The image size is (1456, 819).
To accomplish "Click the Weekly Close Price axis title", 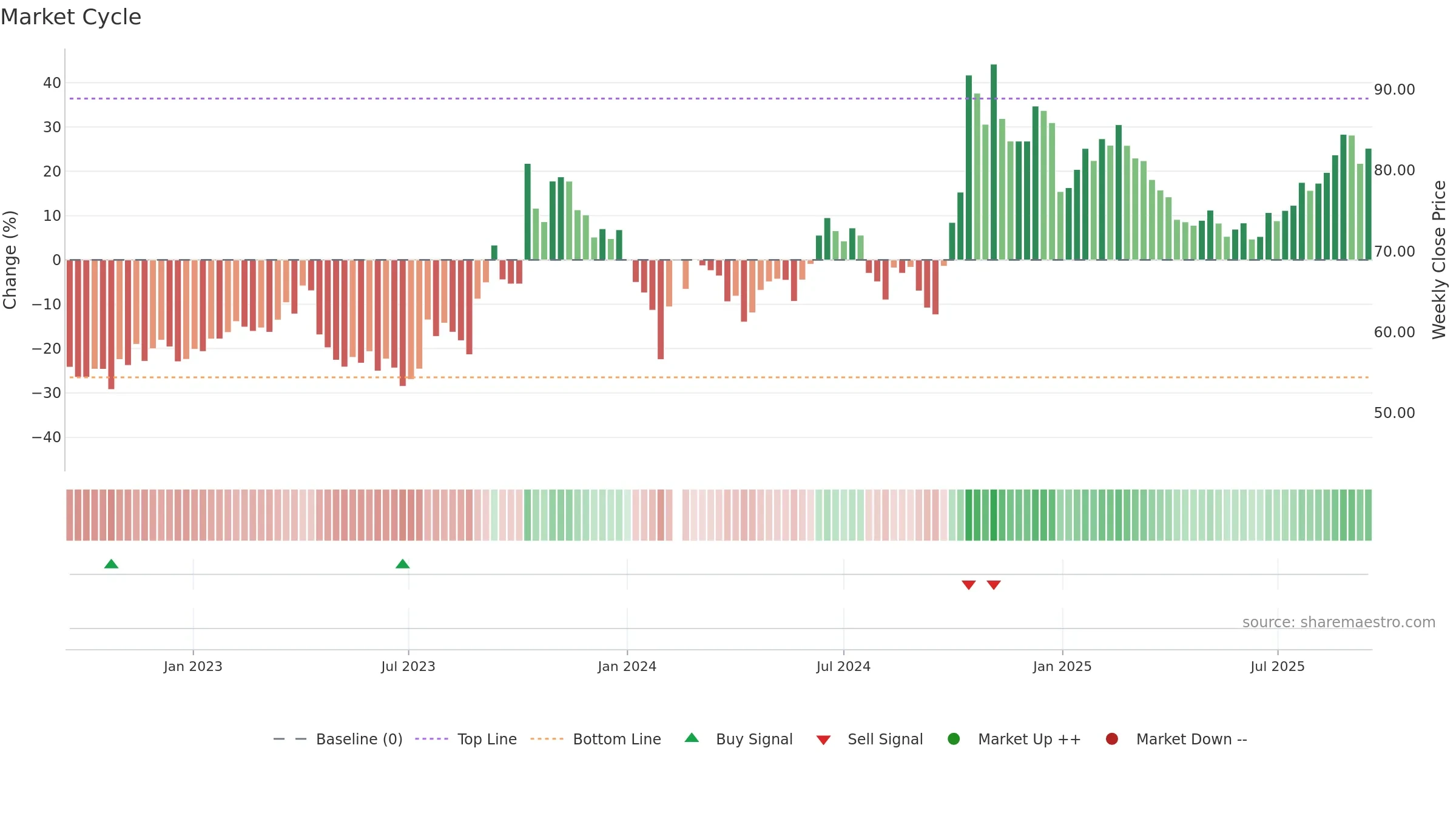I will point(1439,260).
